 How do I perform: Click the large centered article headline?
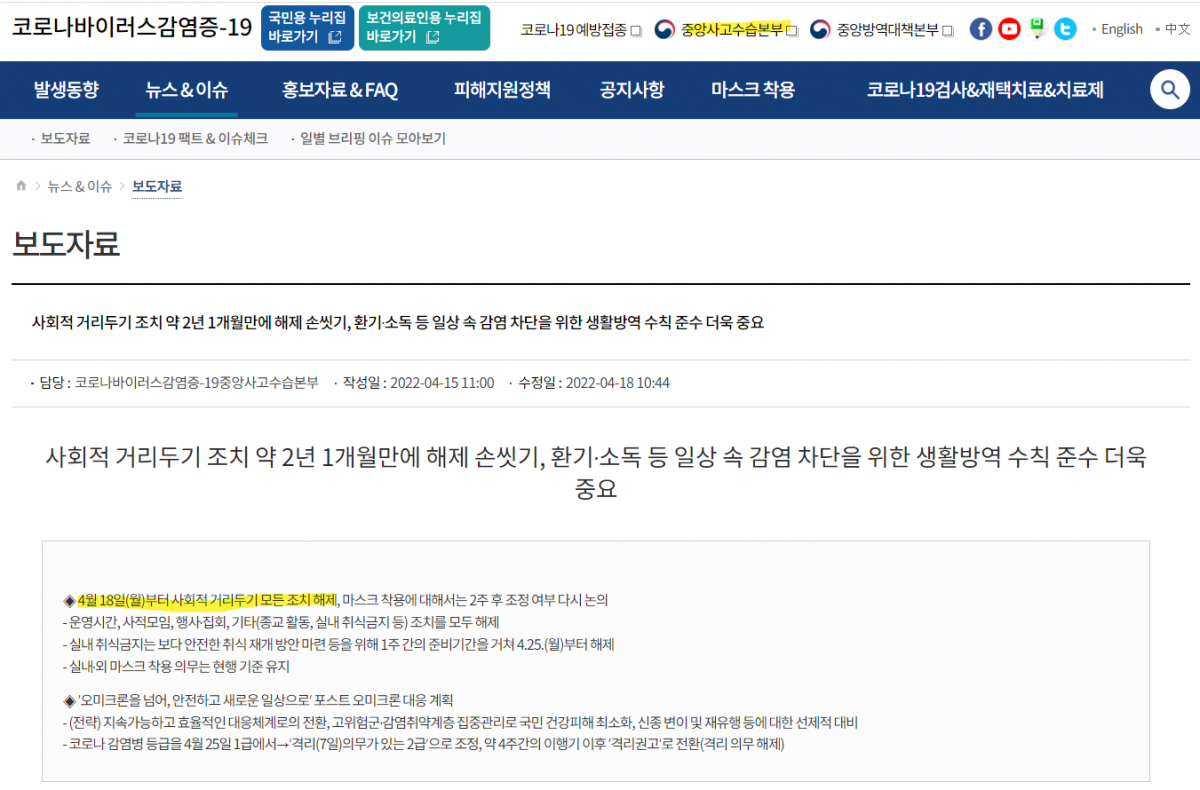(596, 473)
